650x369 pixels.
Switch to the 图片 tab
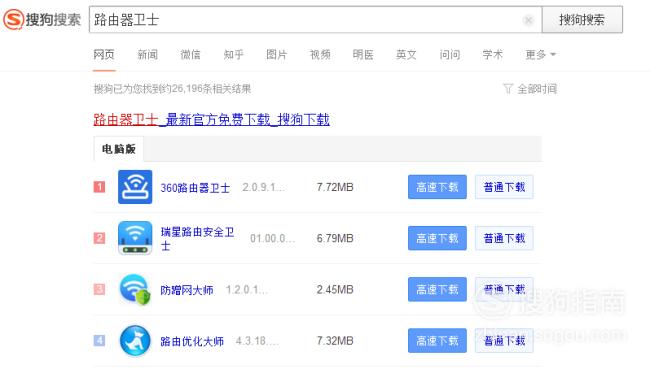pyautogui.click(x=276, y=54)
